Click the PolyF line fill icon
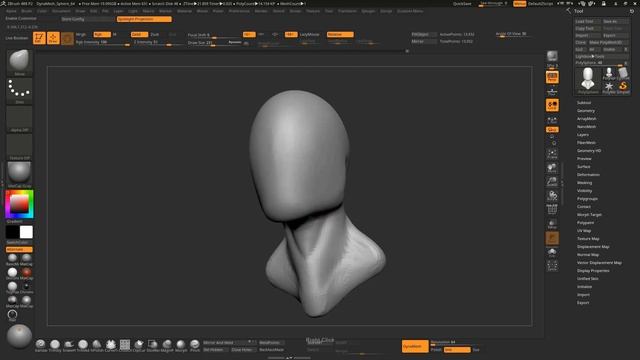Screen dimensions: 640x360 (552, 209)
